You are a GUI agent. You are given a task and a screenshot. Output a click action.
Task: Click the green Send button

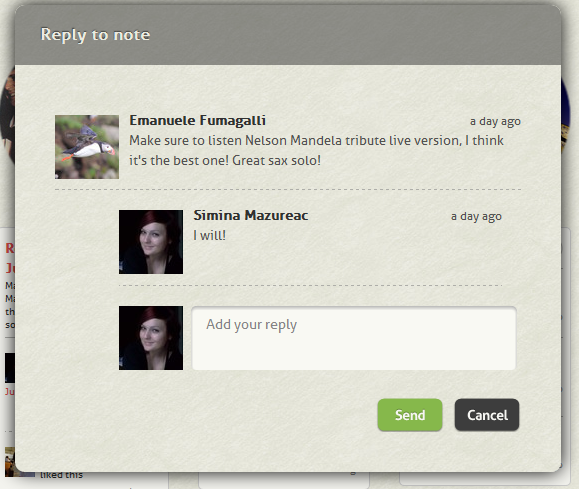(x=410, y=415)
